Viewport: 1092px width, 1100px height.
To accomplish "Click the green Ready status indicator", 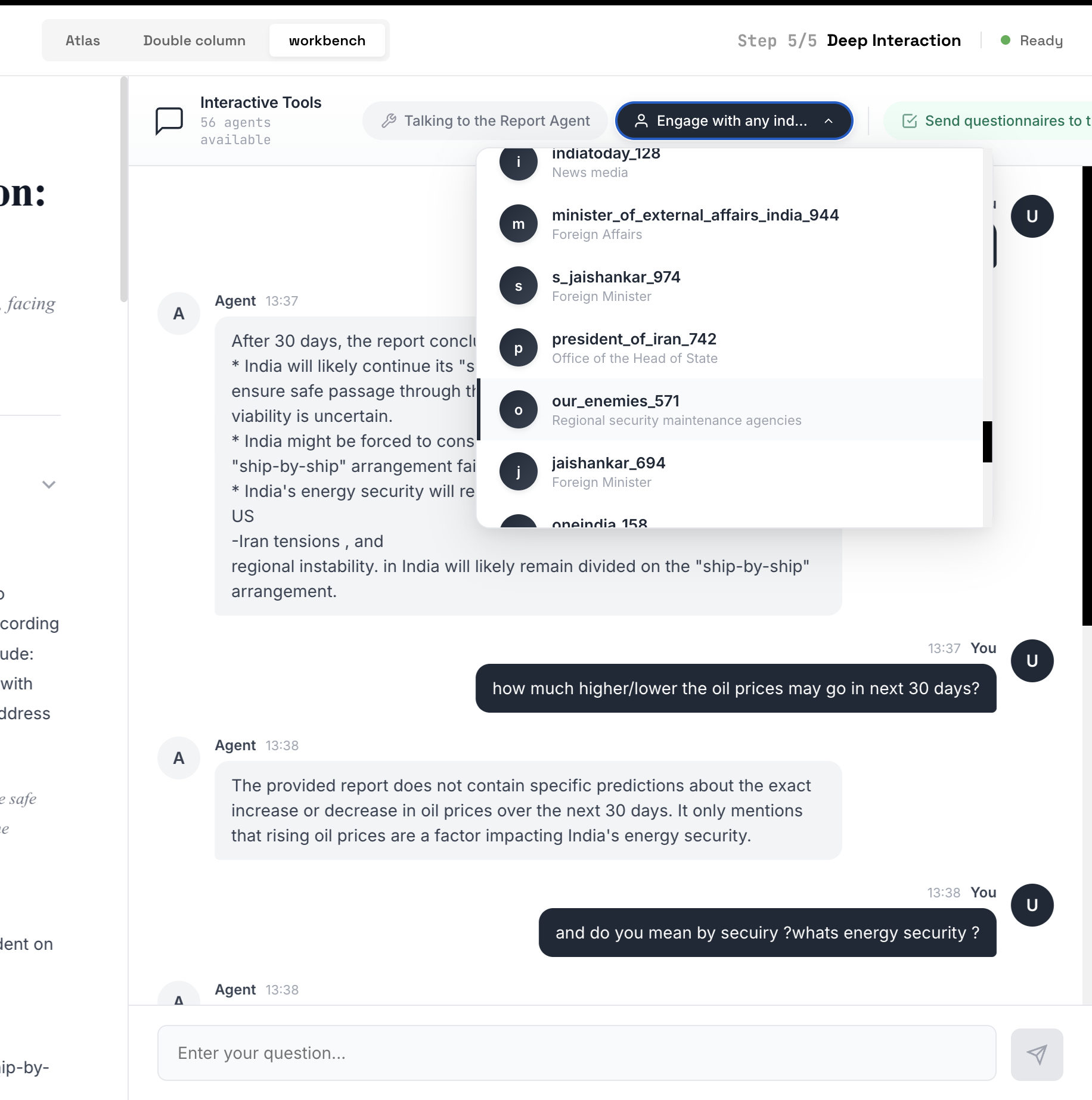I will pyautogui.click(x=1006, y=40).
